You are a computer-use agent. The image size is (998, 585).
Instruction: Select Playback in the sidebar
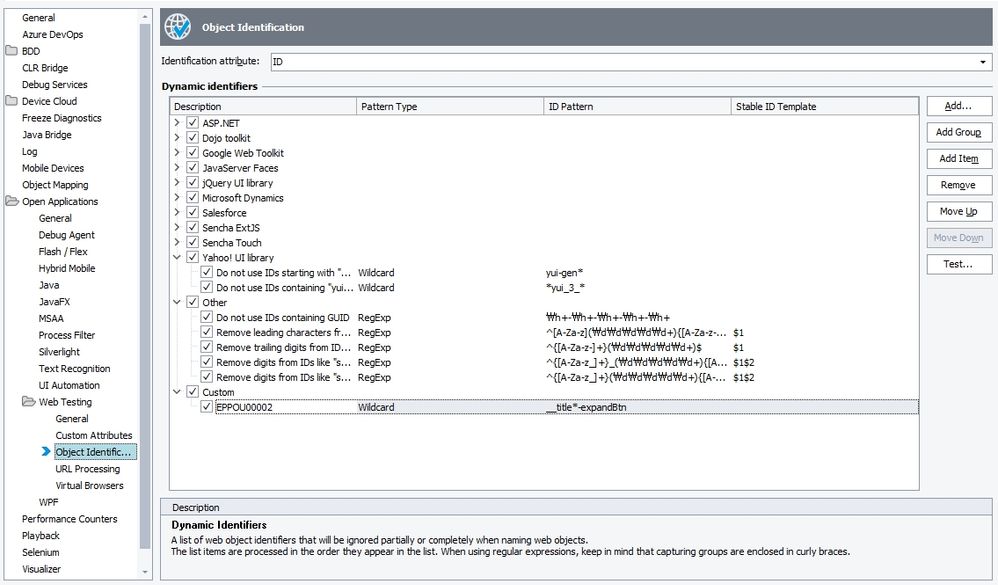(41, 536)
